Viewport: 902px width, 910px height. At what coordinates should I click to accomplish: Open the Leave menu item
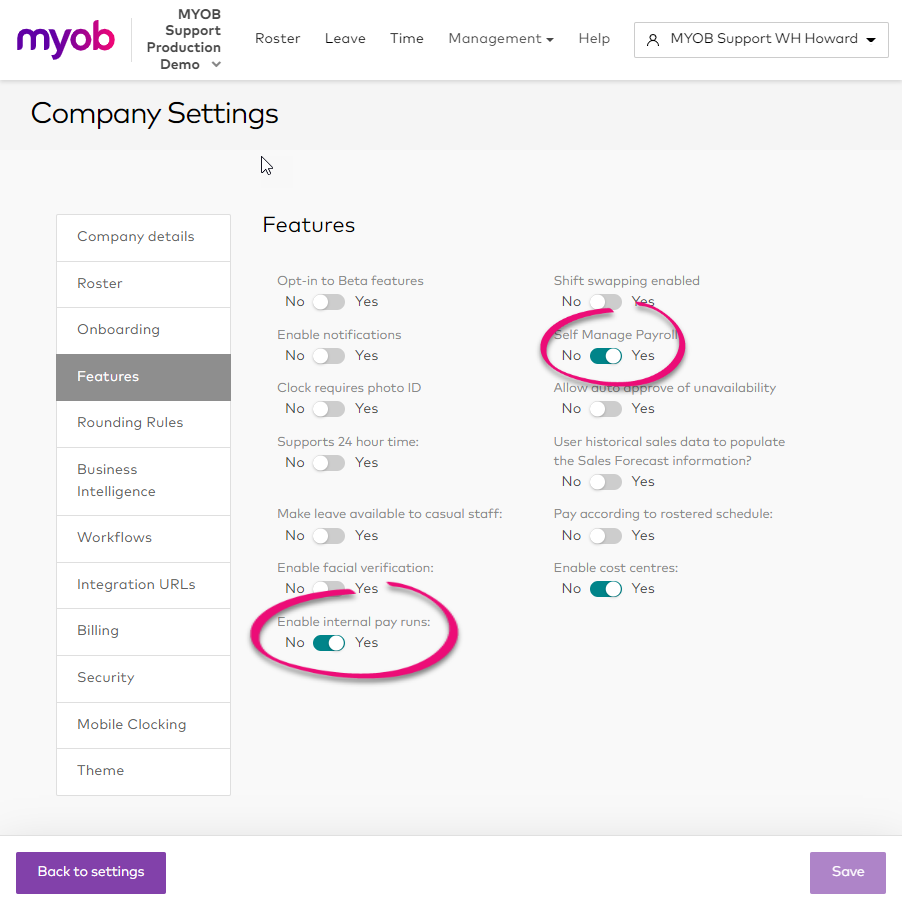[345, 38]
